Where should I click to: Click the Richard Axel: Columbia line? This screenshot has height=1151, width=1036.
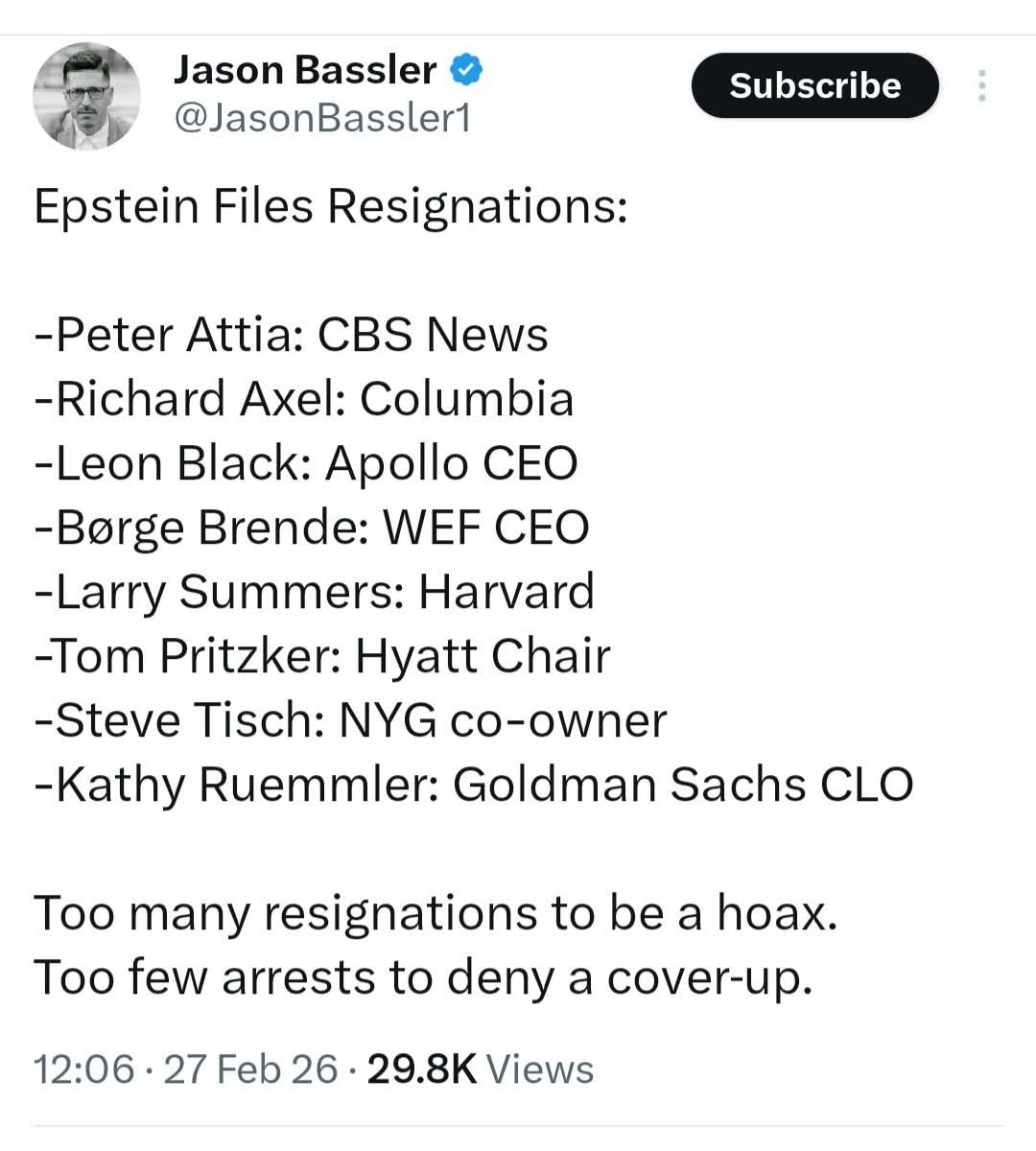pos(304,399)
